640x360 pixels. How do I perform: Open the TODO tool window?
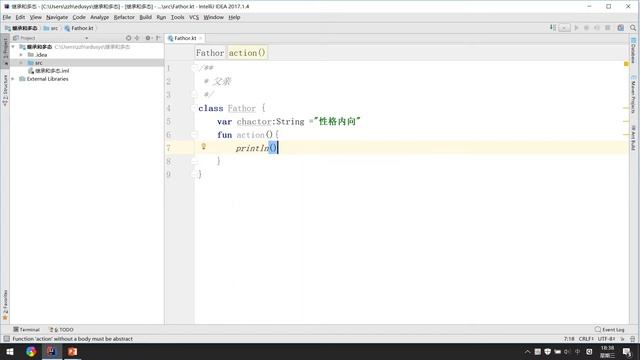(61, 329)
